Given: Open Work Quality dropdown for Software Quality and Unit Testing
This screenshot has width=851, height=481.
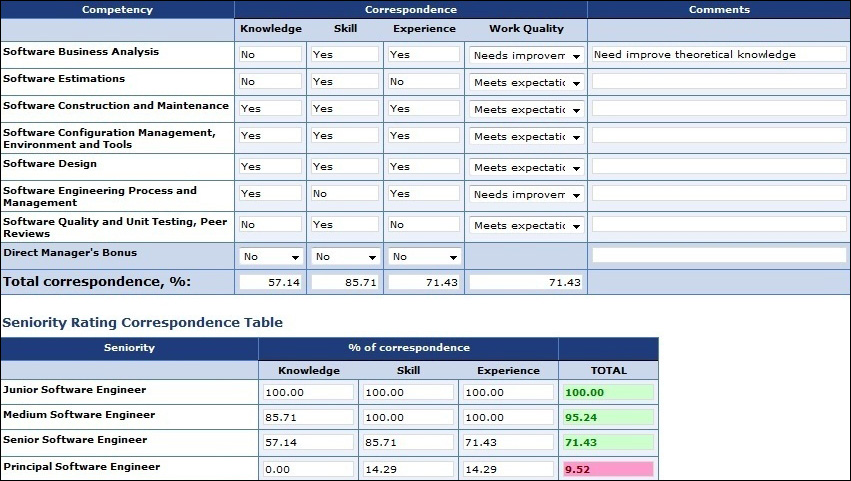Looking at the screenshot, I should (x=526, y=225).
